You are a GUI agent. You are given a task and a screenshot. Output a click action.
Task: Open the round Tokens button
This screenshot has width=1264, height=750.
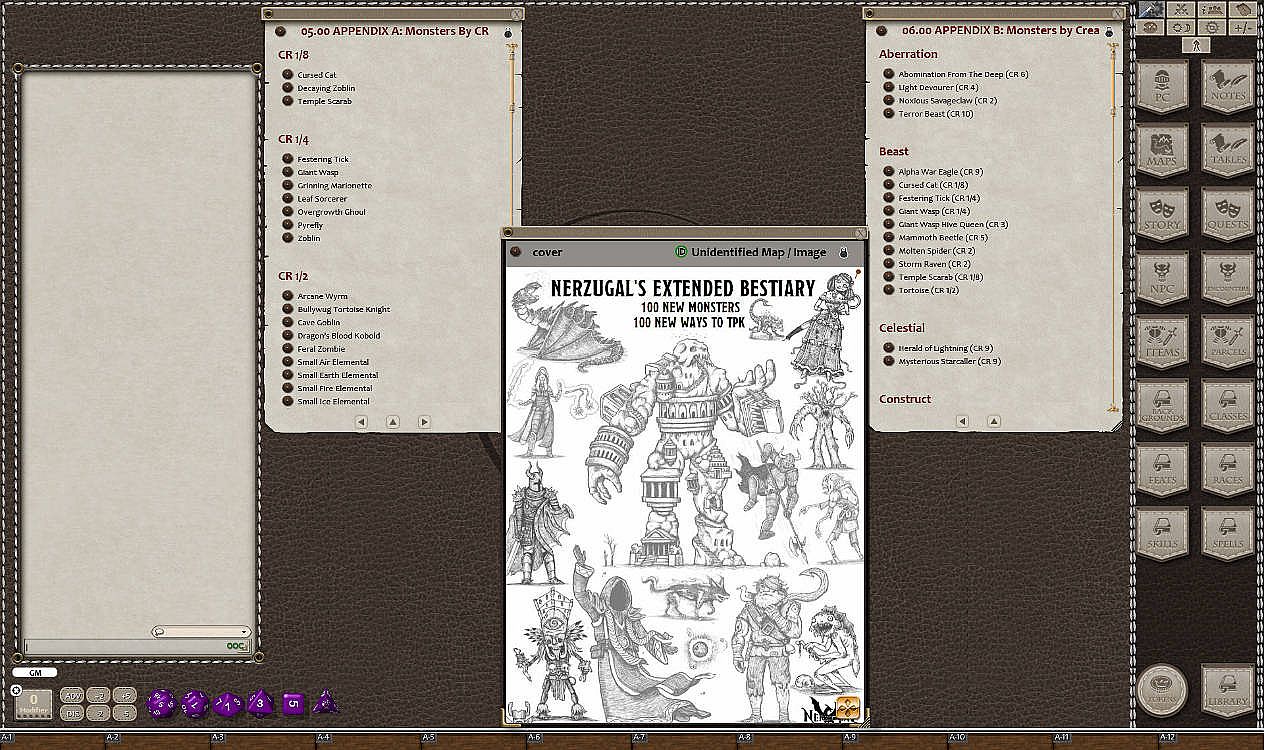click(x=1162, y=691)
